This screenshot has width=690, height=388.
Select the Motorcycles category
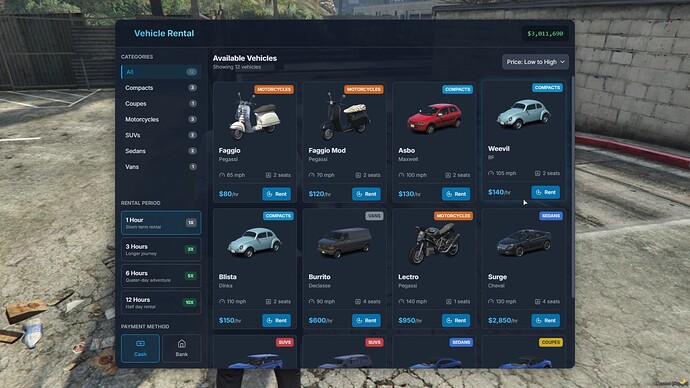tap(161, 119)
